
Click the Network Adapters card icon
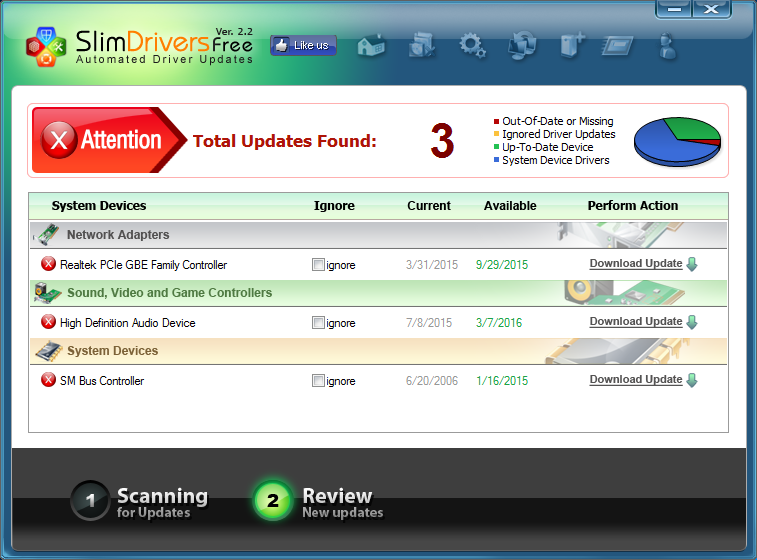47,235
